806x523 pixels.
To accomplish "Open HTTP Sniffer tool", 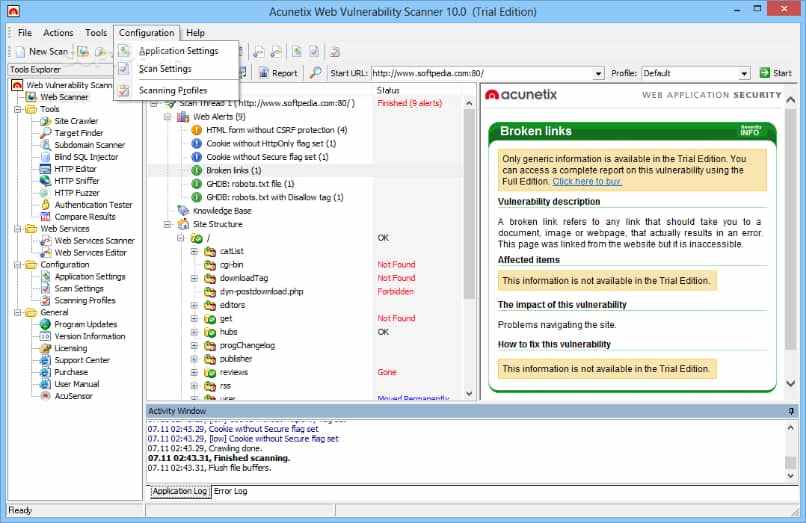I will tap(76, 181).
